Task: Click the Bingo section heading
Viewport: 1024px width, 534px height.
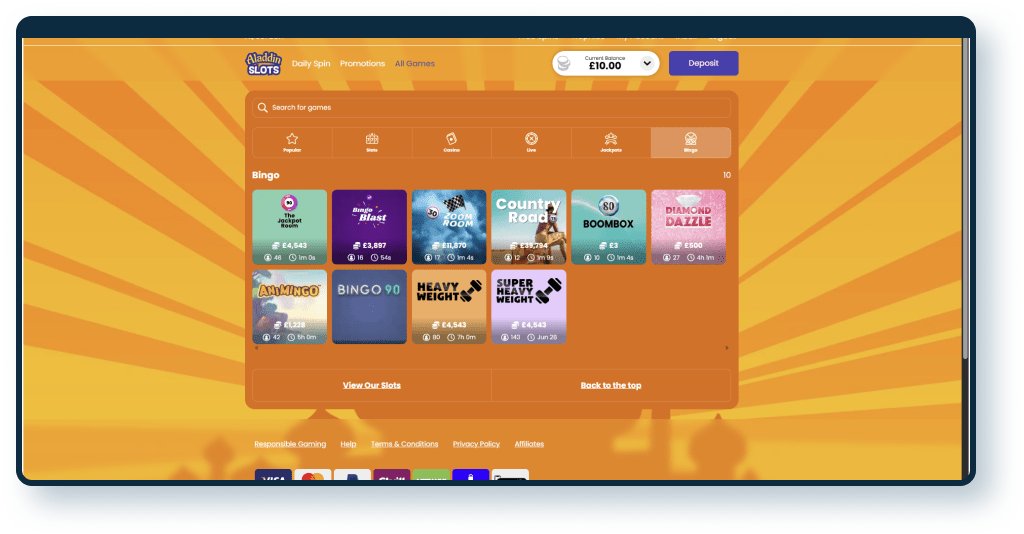Action: [x=266, y=175]
